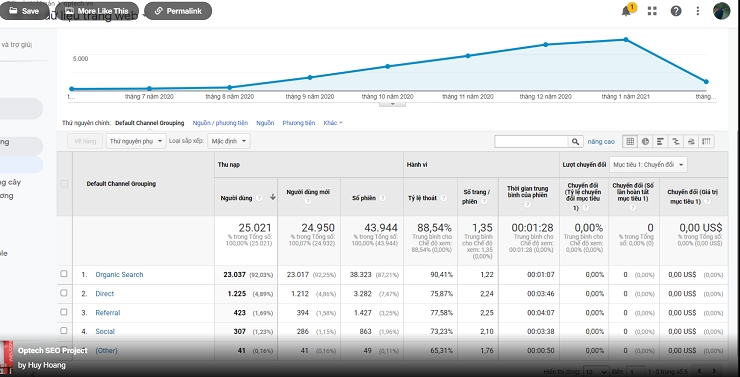The width and height of the screenshot is (740, 377).
Task: Click the Optech SEO Project thumbnail
Action: coord(7,357)
